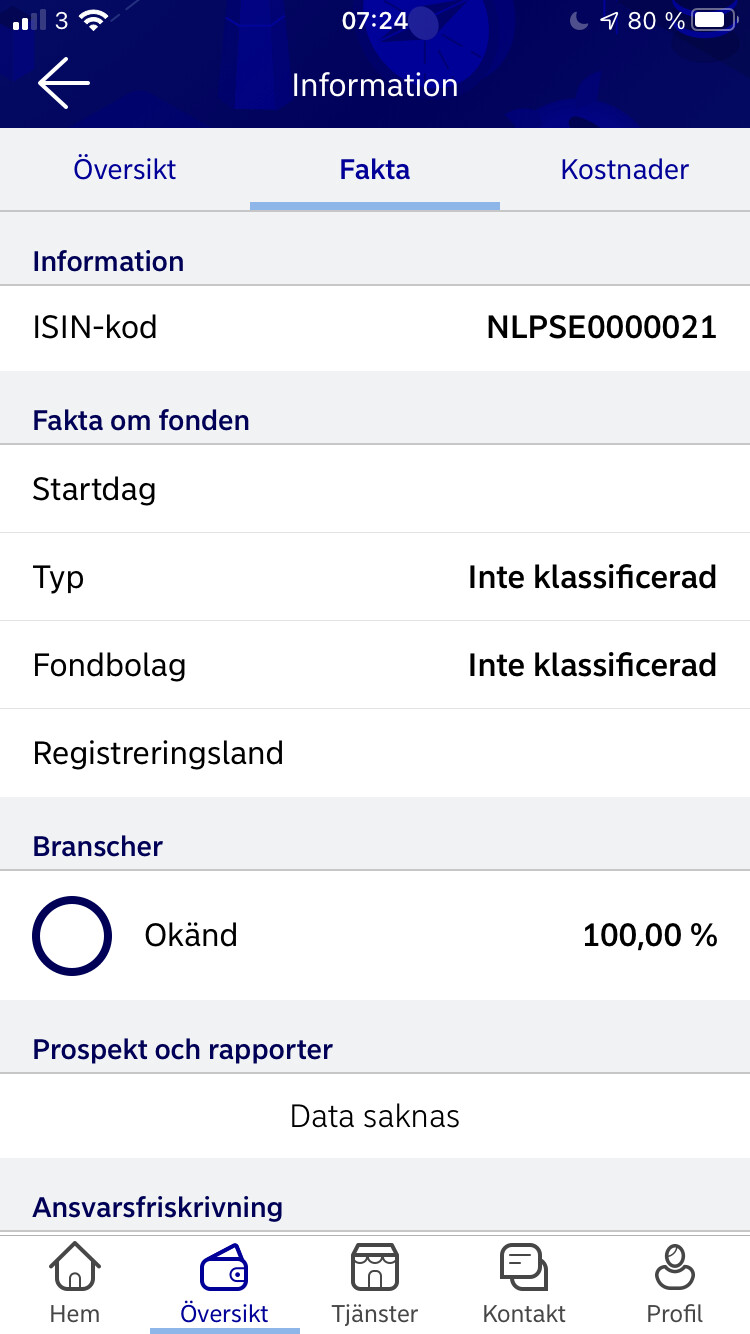The height and width of the screenshot is (1334, 750).
Task: Tap the back arrow icon
Action: click(x=64, y=84)
